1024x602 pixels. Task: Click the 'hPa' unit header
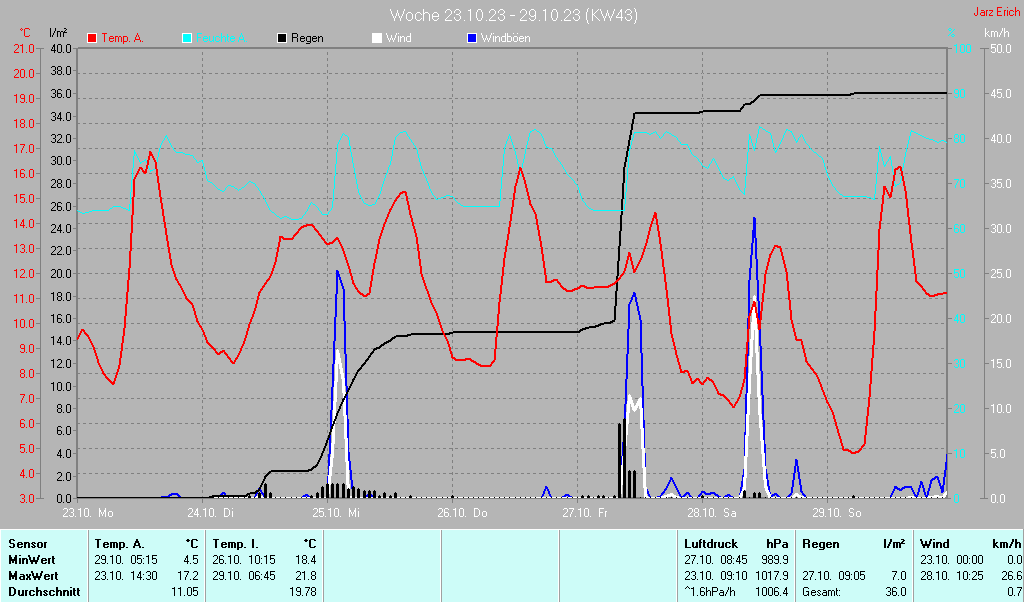[x=776, y=544]
